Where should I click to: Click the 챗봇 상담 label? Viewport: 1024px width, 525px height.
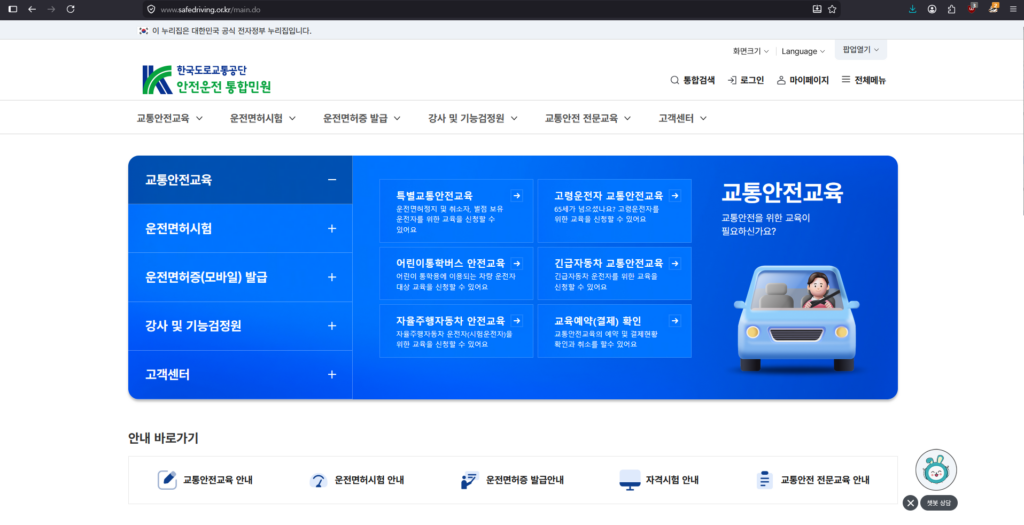(x=939, y=503)
